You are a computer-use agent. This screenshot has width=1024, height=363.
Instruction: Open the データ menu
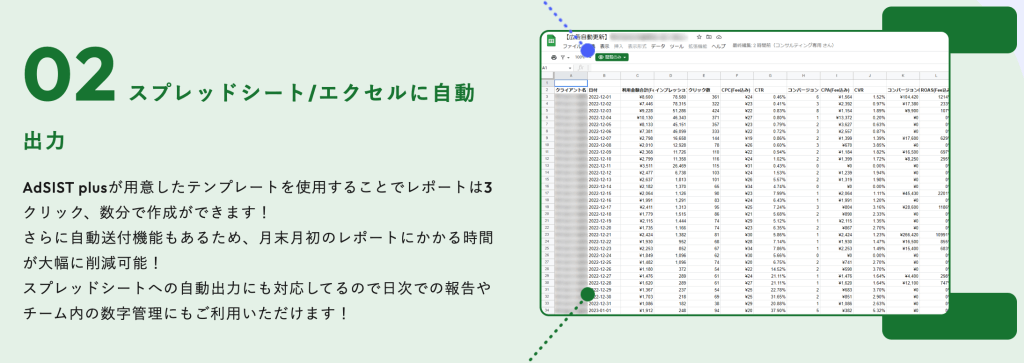658,46
